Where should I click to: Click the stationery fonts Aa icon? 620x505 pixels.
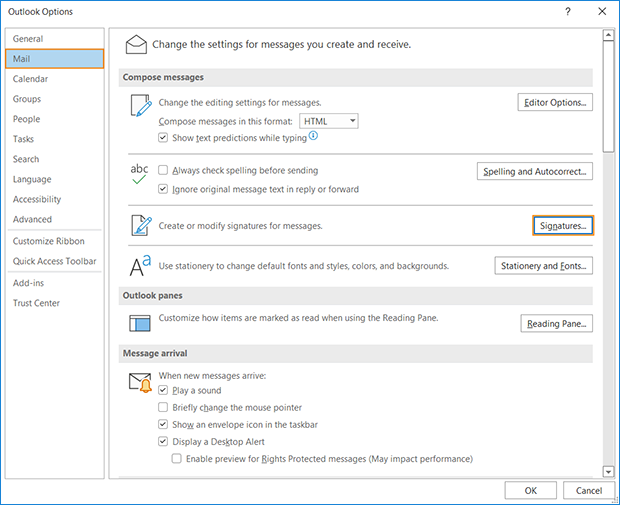pyautogui.click(x=140, y=265)
